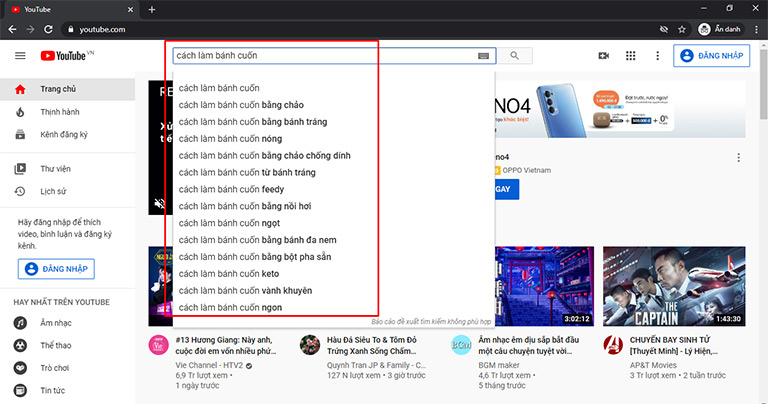Open the on-screen keyboard icon in search box
The height and width of the screenshot is (404, 768).
tap(483, 56)
